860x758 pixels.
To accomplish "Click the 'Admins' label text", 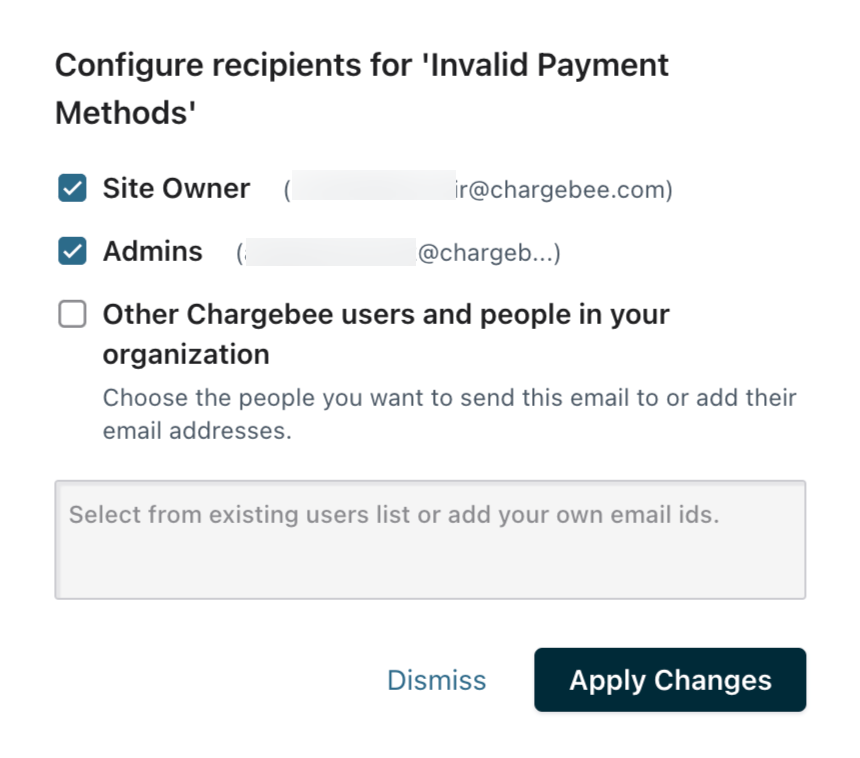I will click(x=153, y=251).
